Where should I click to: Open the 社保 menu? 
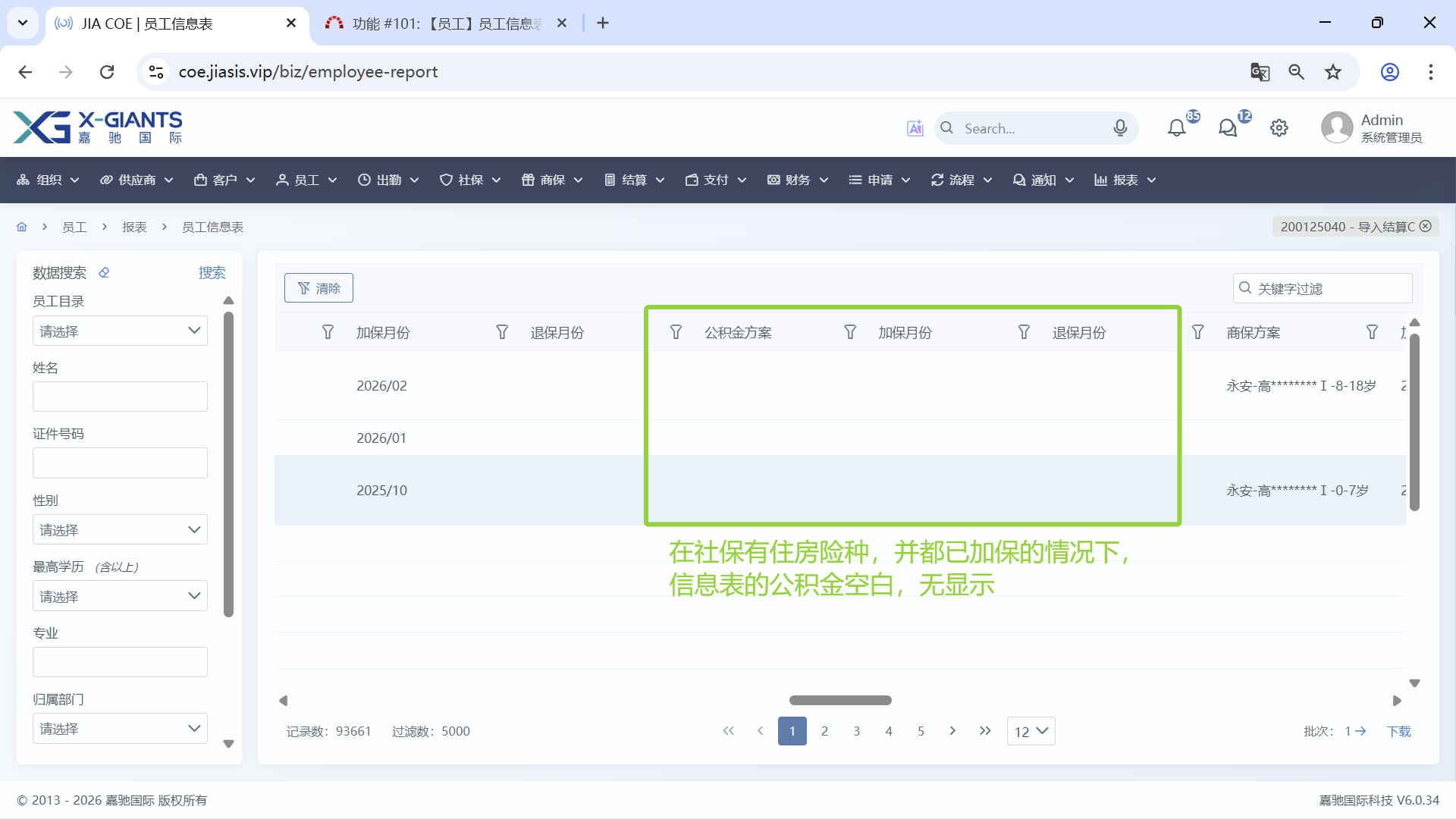[470, 180]
